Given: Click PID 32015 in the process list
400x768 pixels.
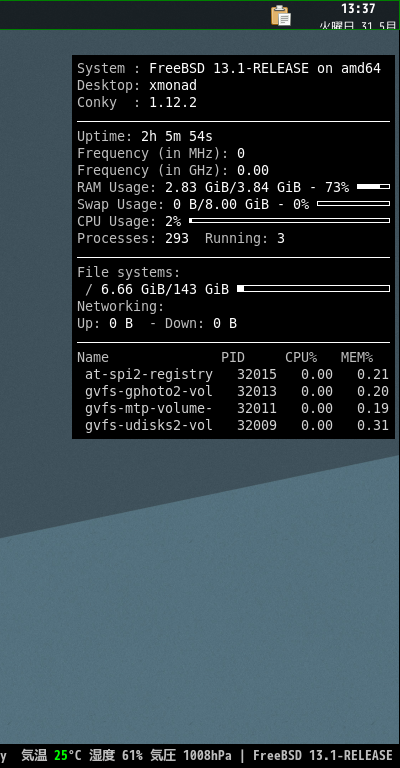Looking at the screenshot, I should [257, 375].
